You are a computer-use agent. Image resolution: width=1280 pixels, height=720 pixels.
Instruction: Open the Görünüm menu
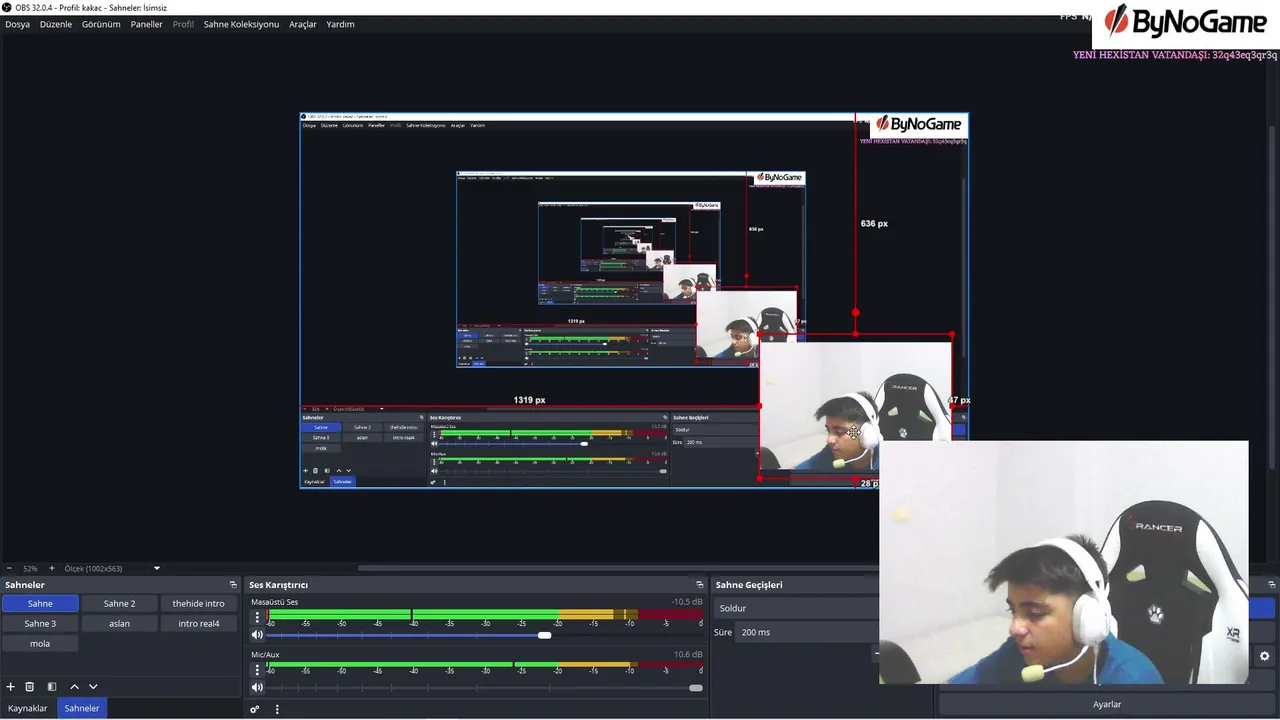tap(101, 24)
